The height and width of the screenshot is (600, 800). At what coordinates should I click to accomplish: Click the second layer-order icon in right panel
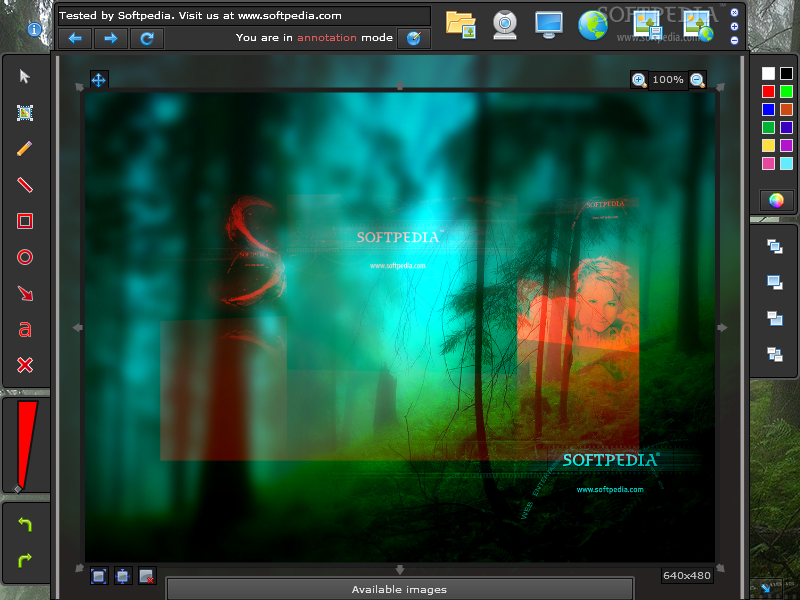click(x=774, y=282)
